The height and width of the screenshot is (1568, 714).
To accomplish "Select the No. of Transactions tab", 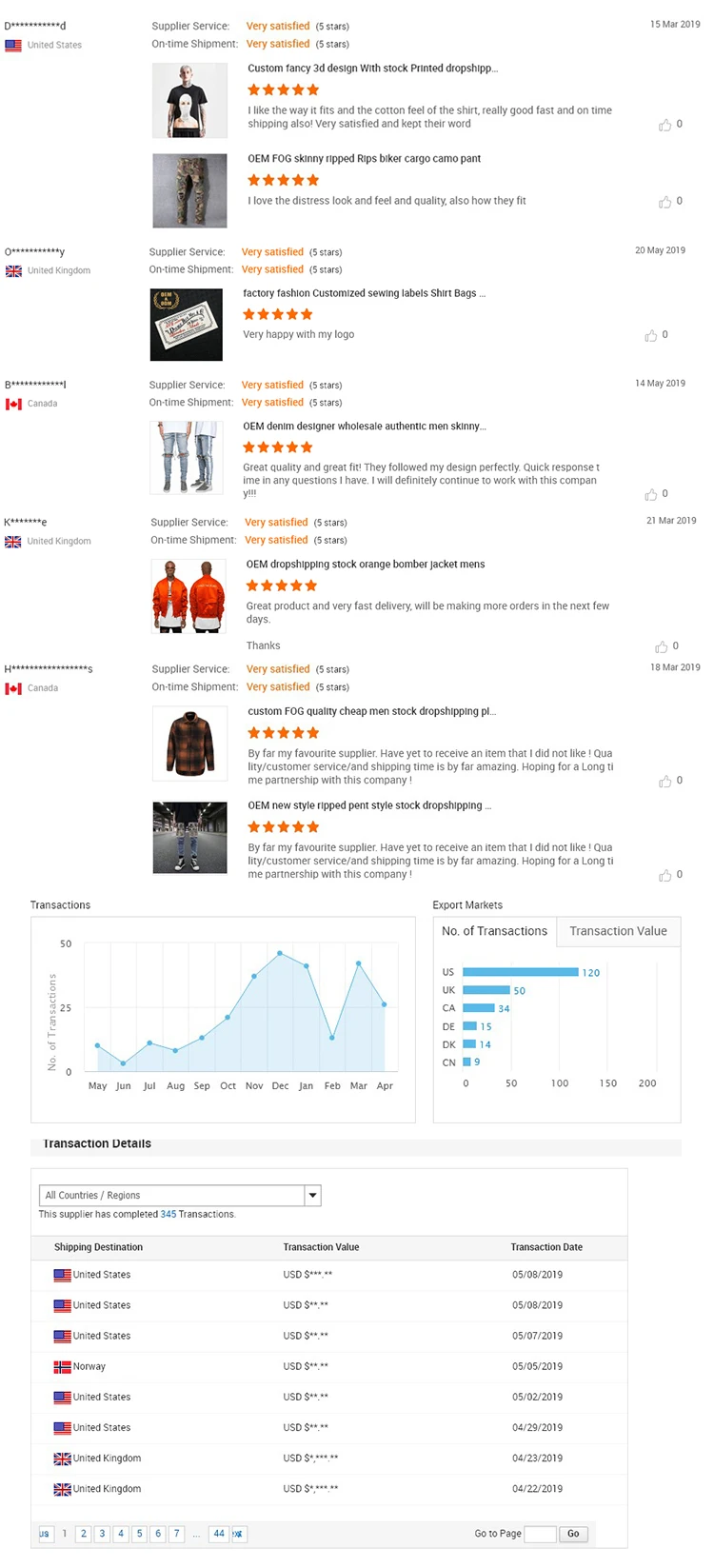I will pyautogui.click(x=494, y=931).
